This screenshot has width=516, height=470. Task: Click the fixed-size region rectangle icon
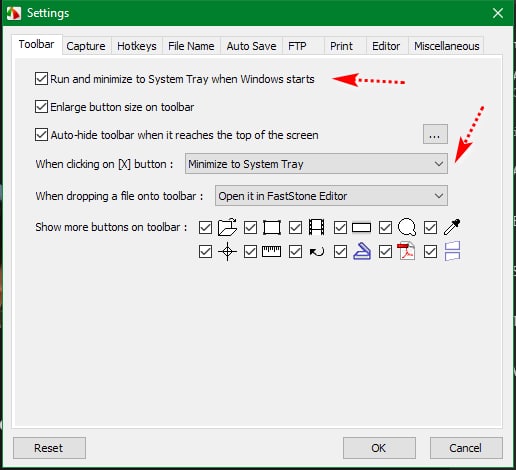point(272,228)
